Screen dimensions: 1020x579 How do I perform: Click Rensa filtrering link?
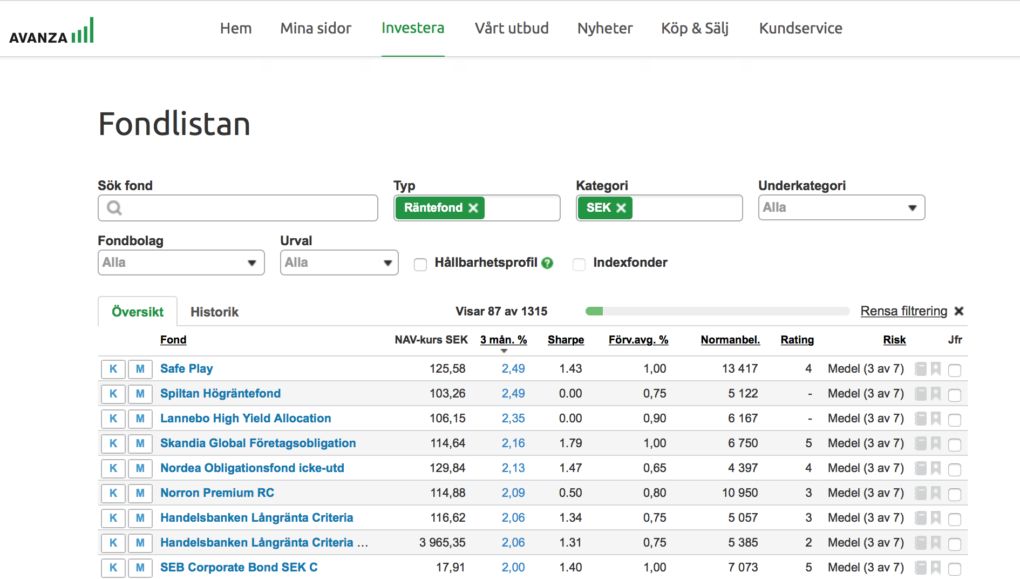[904, 311]
